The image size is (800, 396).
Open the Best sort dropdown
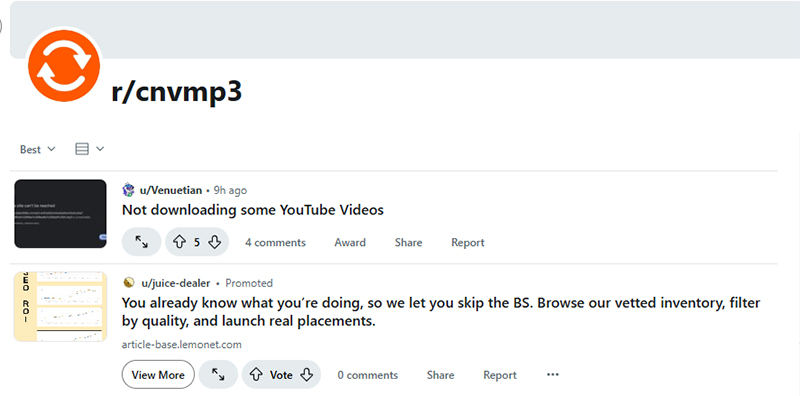point(37,150)
